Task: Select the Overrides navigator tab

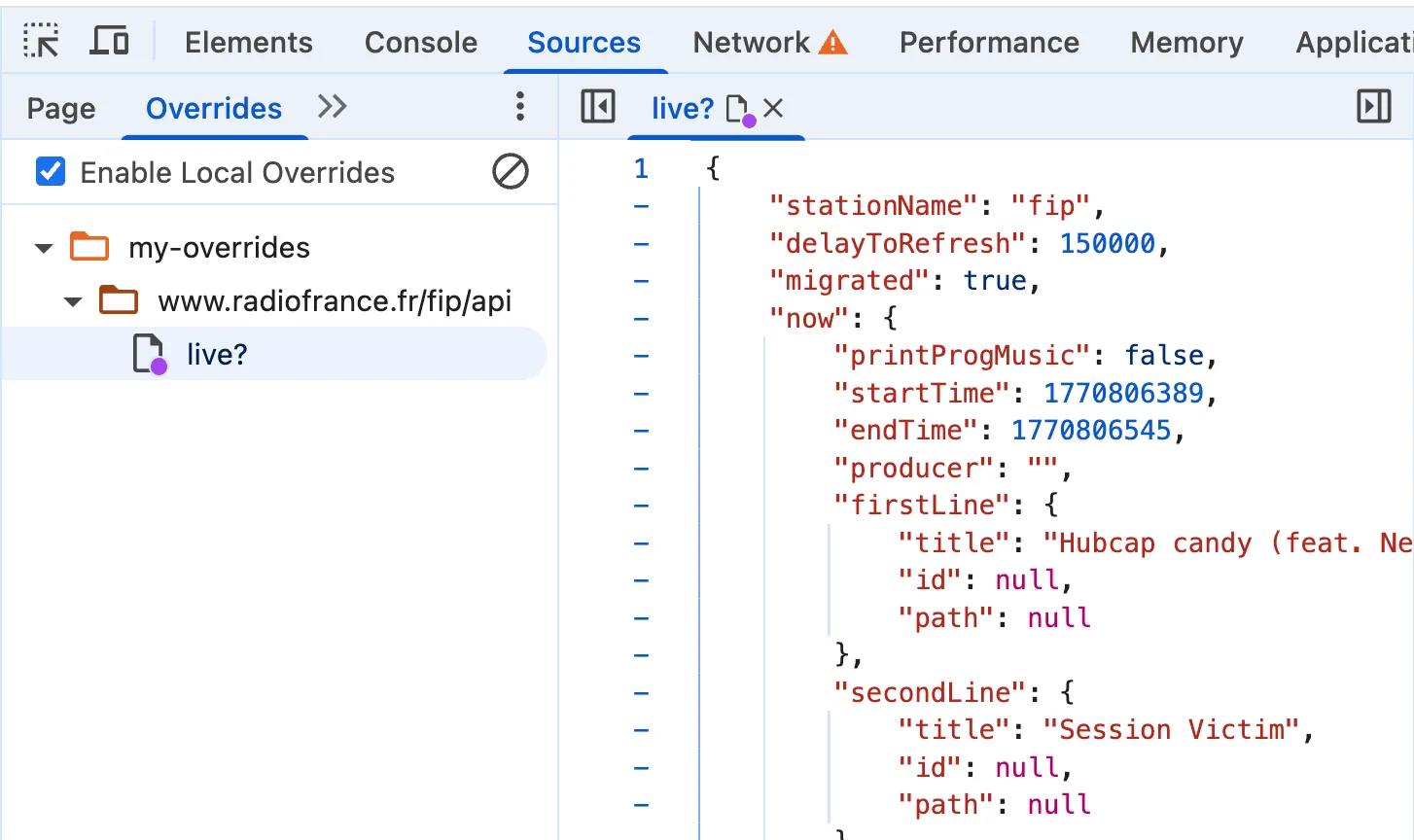Action: tap(214, 108)
